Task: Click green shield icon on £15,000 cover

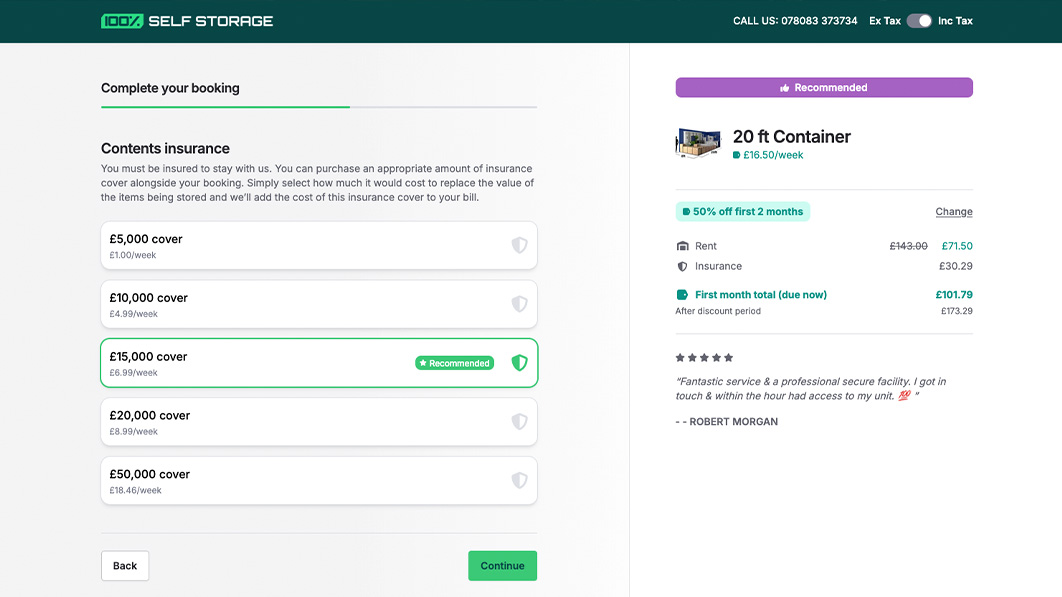Action: 519,363
